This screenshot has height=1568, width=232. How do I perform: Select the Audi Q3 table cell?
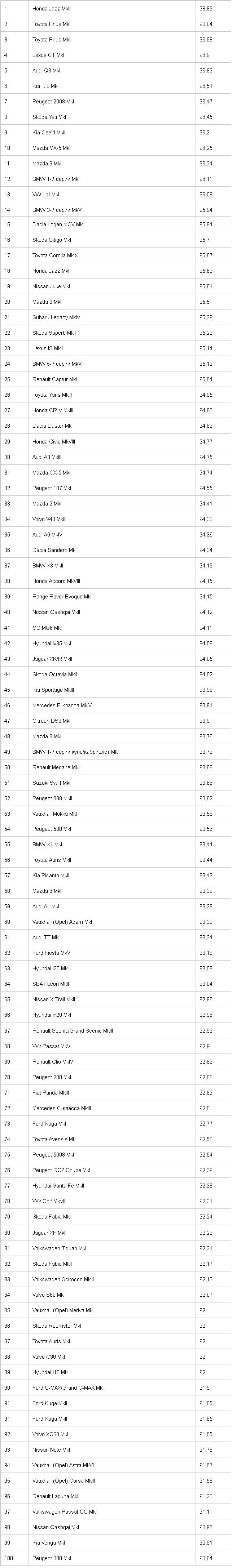coord(46,71)
